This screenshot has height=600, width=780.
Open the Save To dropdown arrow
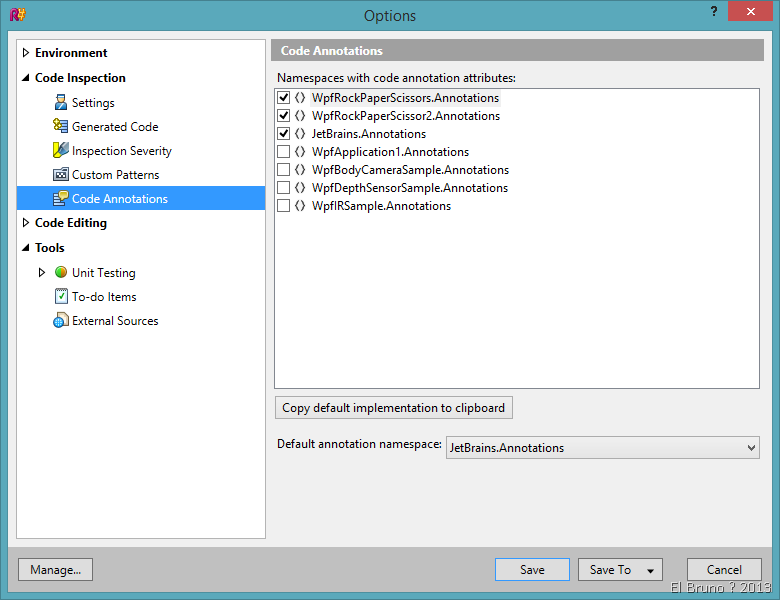click(x=650, y=570)
